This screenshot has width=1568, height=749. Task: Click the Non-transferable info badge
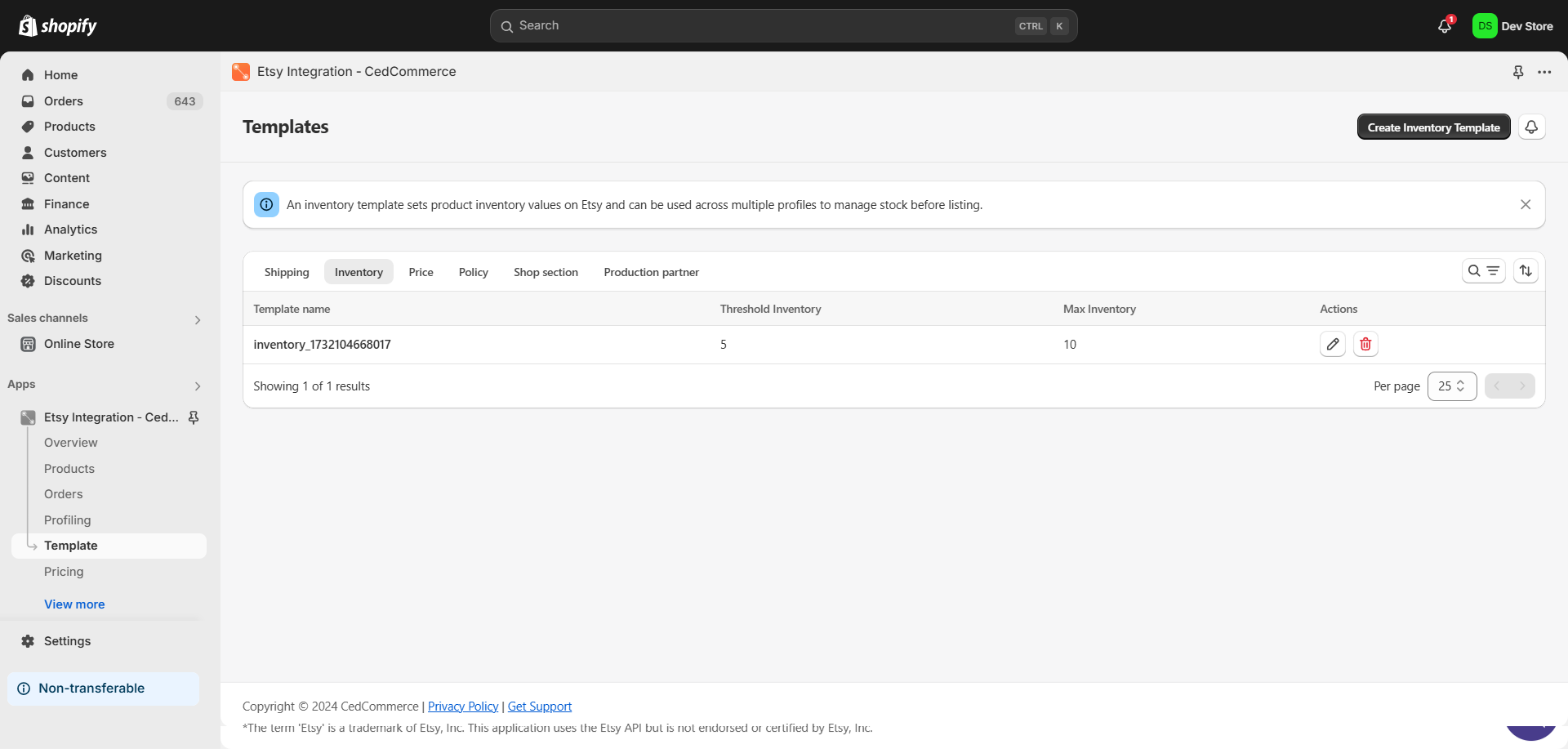103,689
